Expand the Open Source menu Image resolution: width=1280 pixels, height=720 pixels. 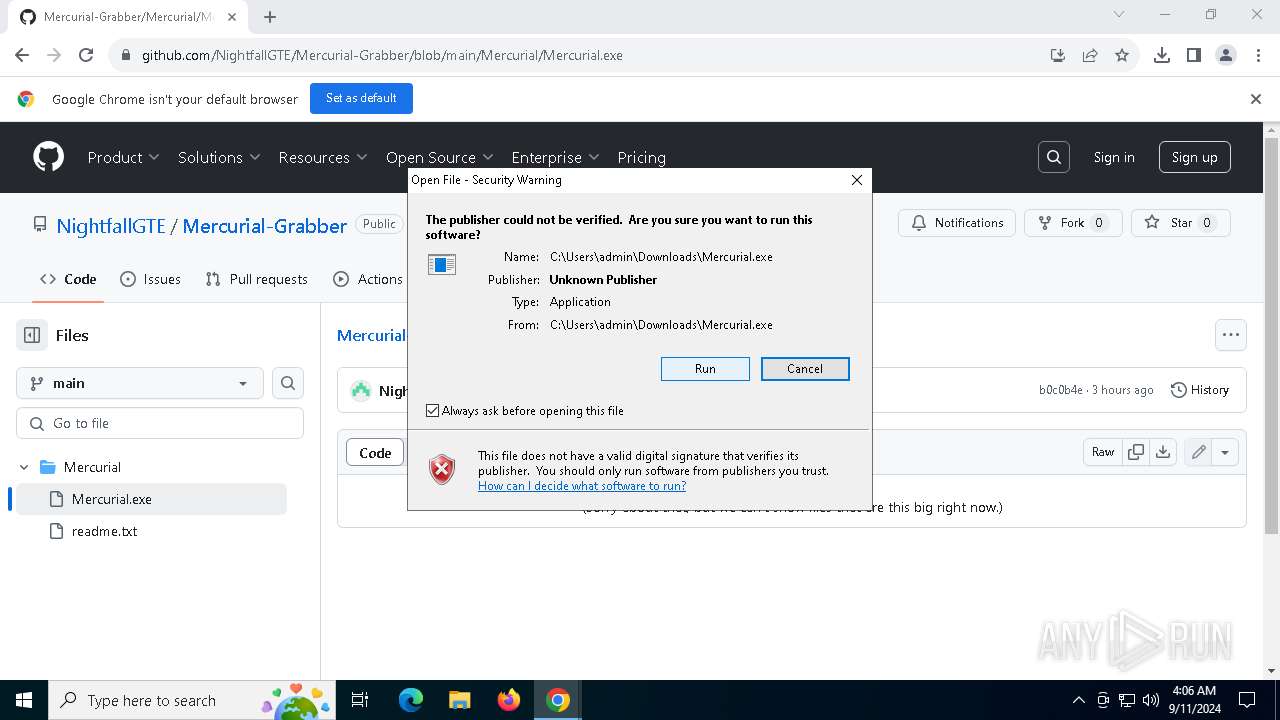tap(440, 157)
